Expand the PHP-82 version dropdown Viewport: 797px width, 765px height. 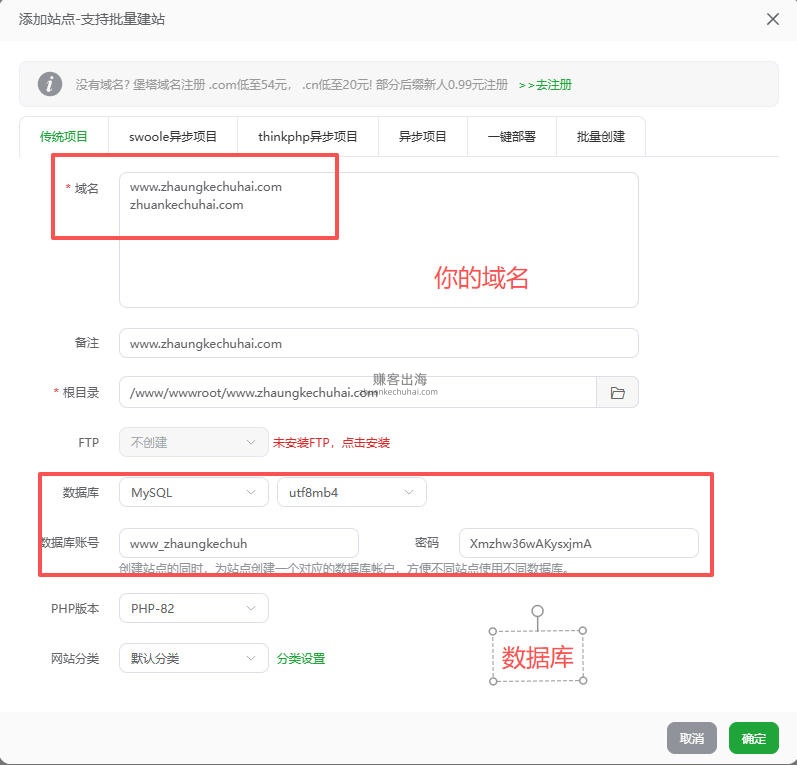(193, 608)
